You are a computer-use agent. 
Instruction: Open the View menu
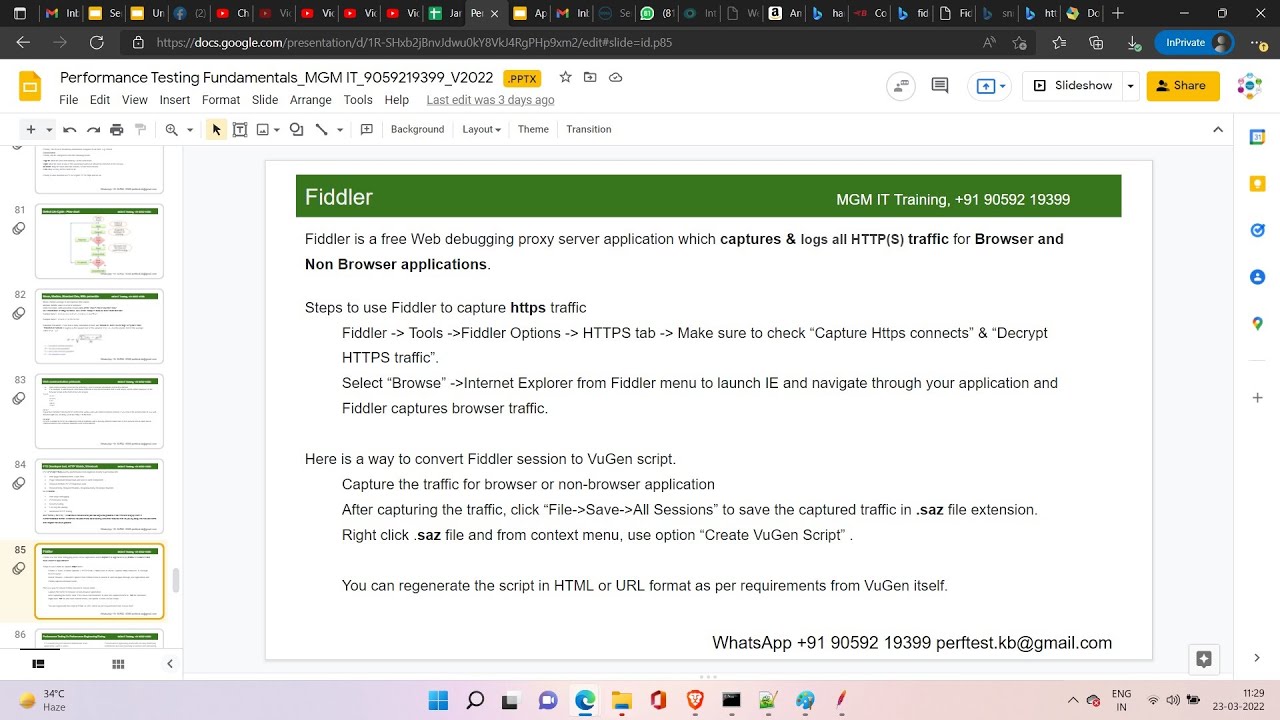135,100
